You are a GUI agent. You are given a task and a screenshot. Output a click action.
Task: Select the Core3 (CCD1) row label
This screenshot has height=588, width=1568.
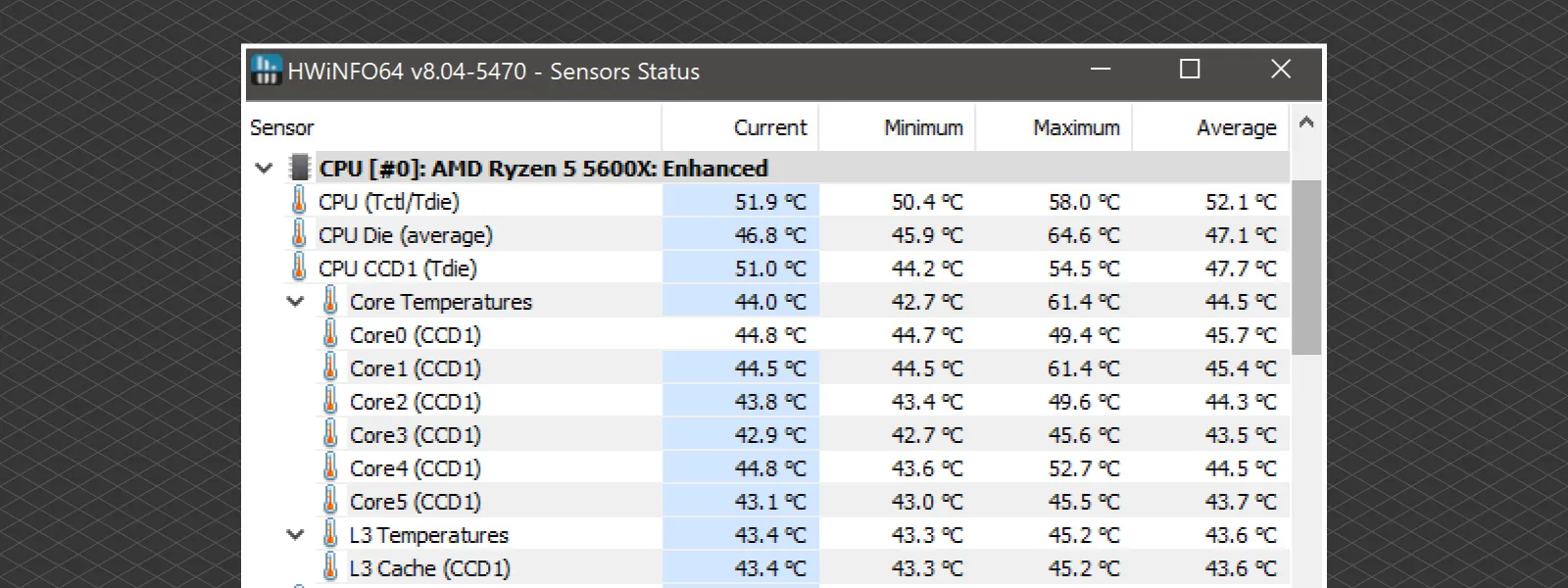coord(416,435)
